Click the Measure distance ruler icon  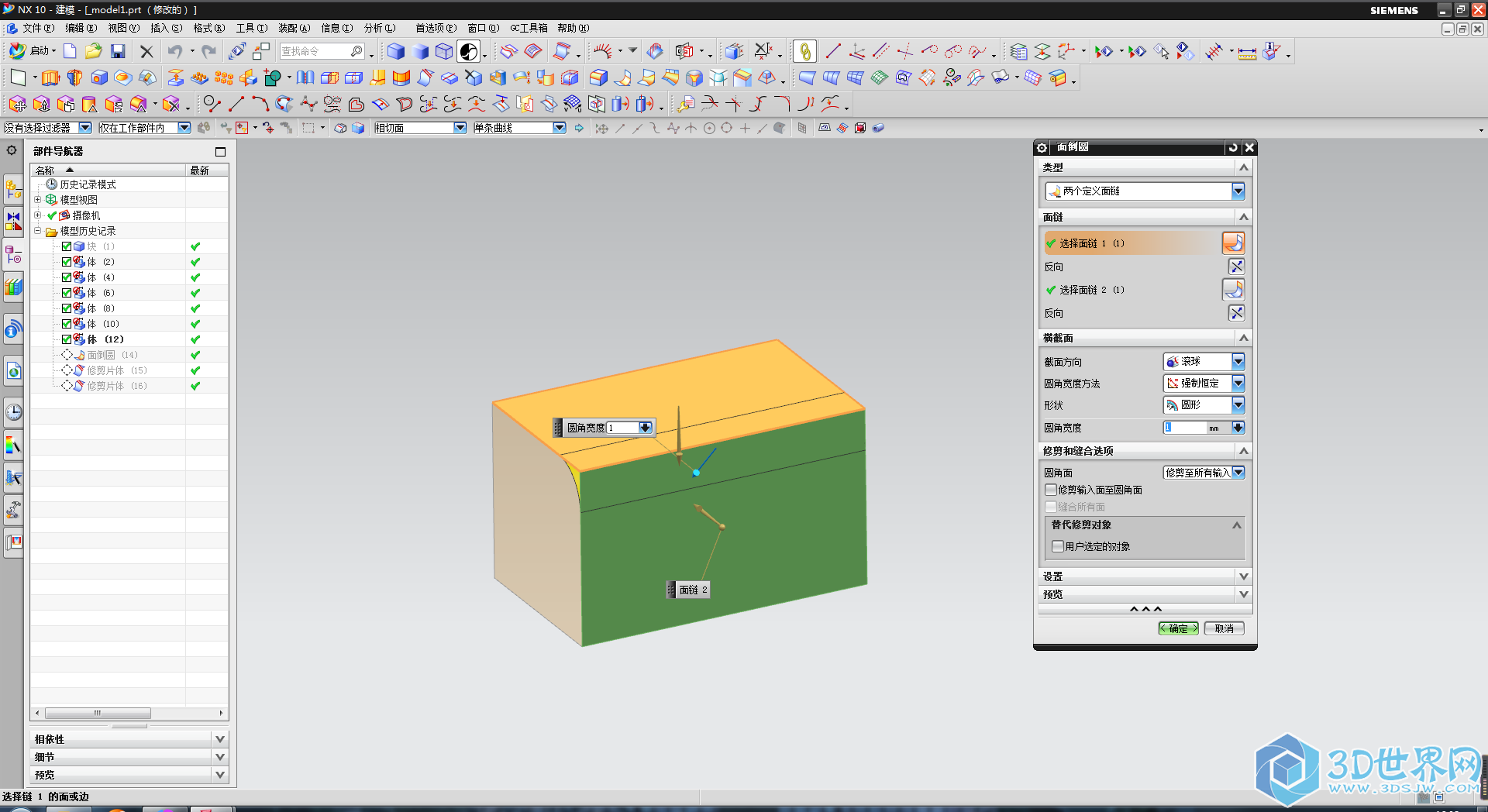coord(1247,52)
